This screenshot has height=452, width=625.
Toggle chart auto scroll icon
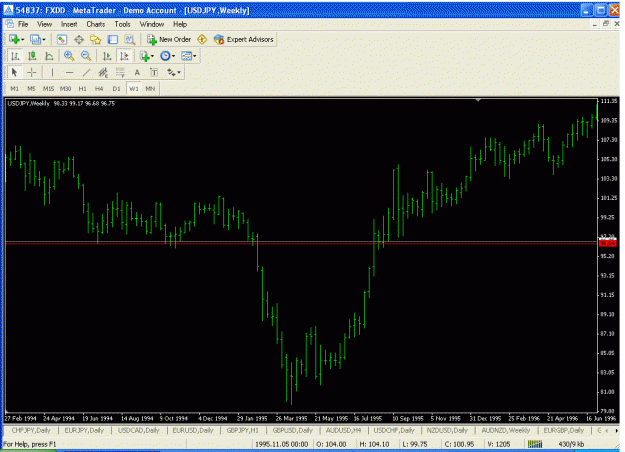pos(107,56)
